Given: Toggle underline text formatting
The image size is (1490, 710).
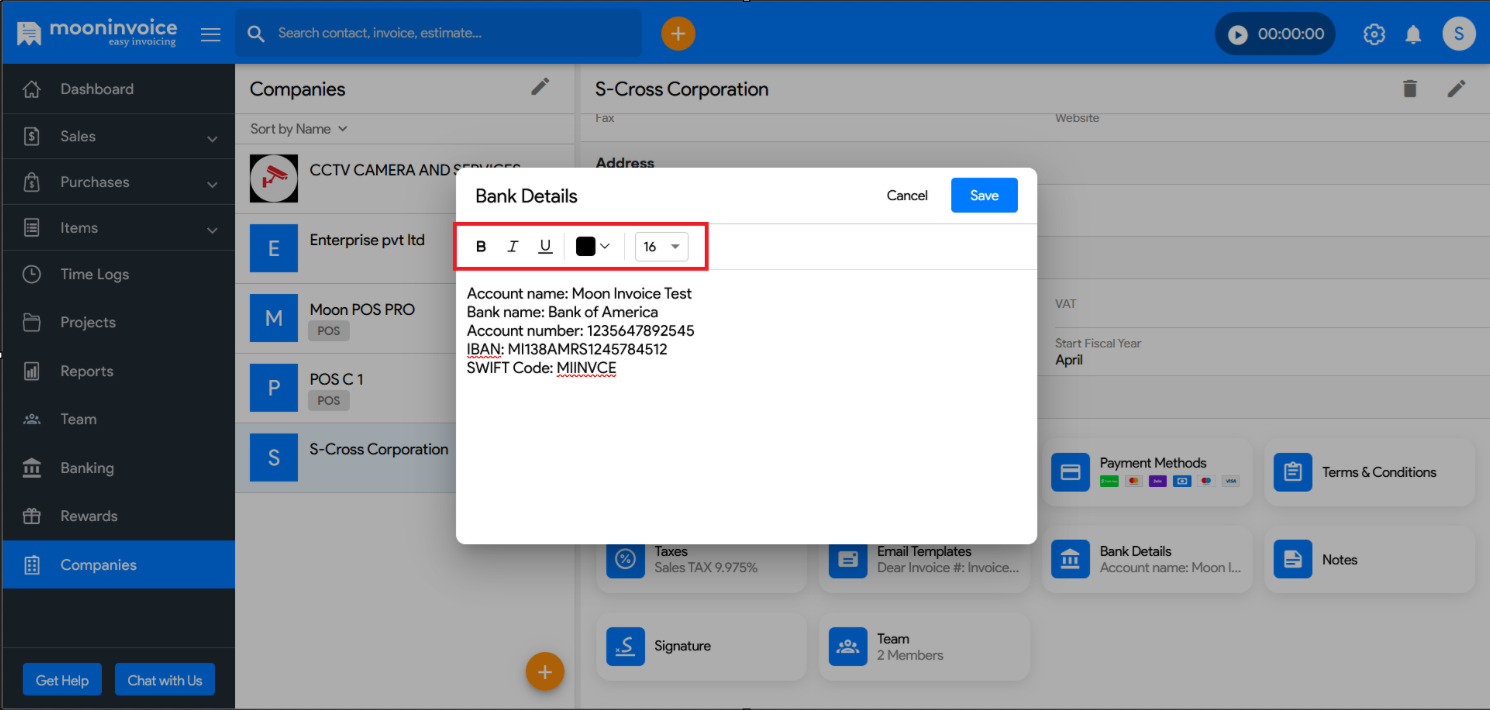Looking at the screenshot, I should point(545,247).
